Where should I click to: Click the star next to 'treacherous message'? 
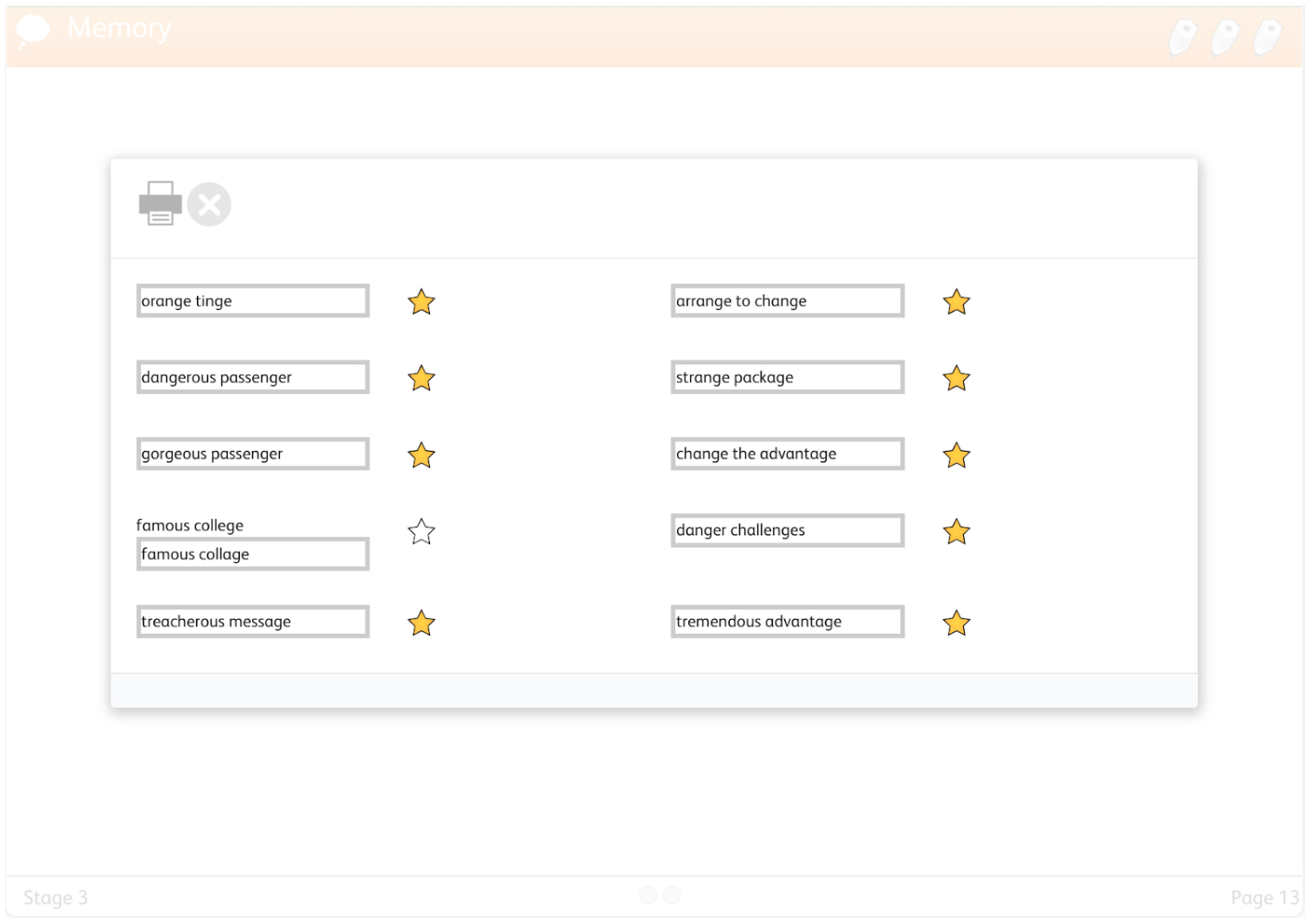[421, 623]
